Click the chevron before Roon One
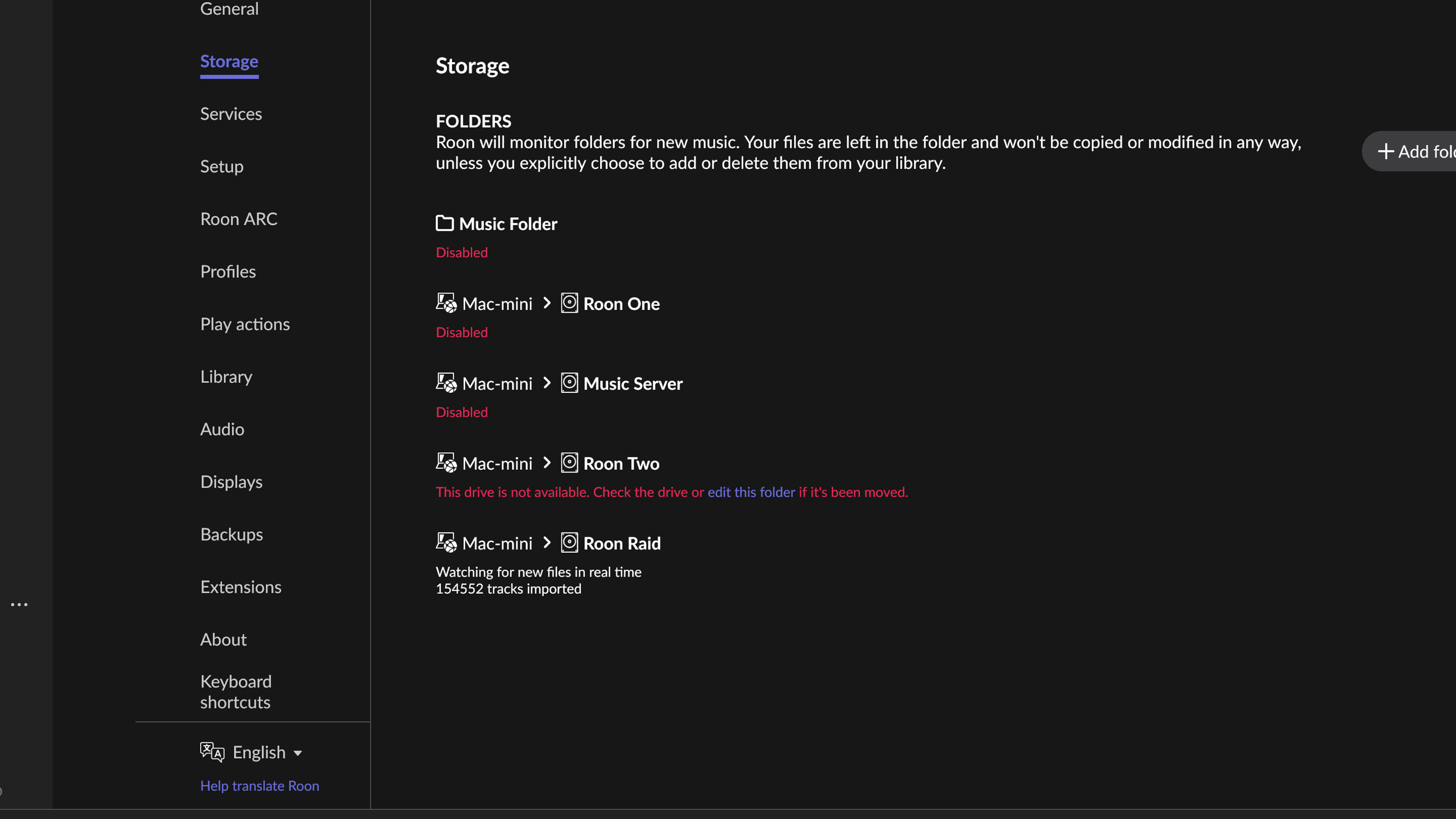This screenshot has width=1456, height=819. (x=547, y=303)
